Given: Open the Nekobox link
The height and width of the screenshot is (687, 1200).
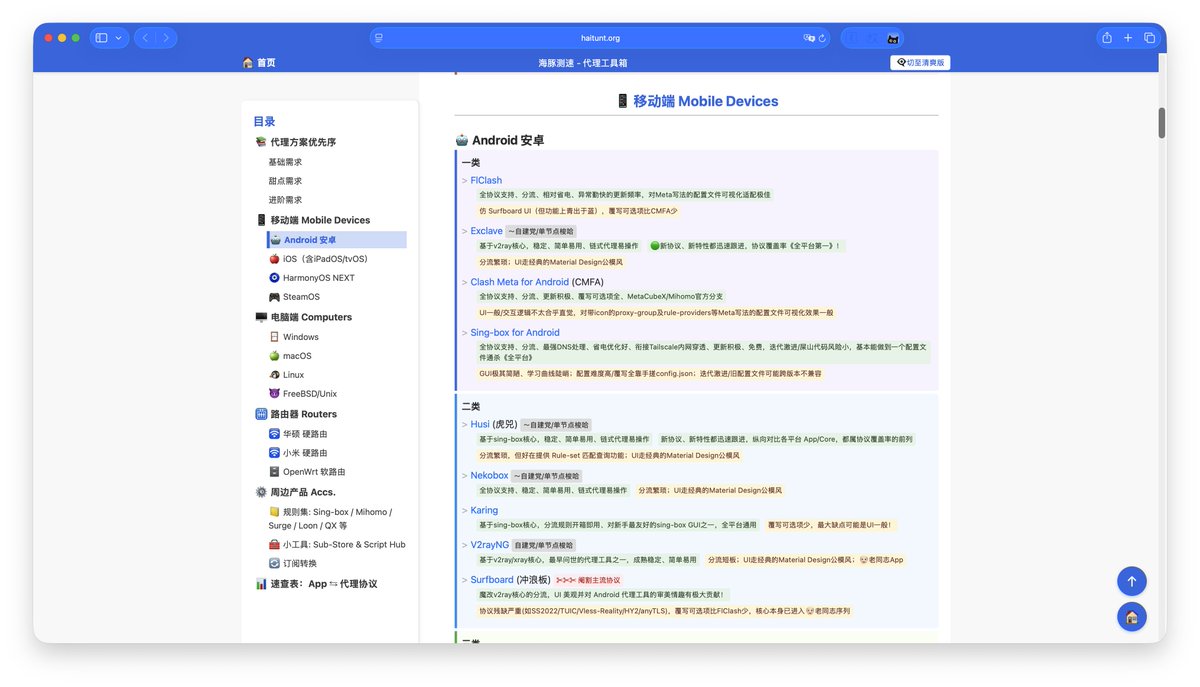Looking at the screenshot, I should [x=489, y=476].
